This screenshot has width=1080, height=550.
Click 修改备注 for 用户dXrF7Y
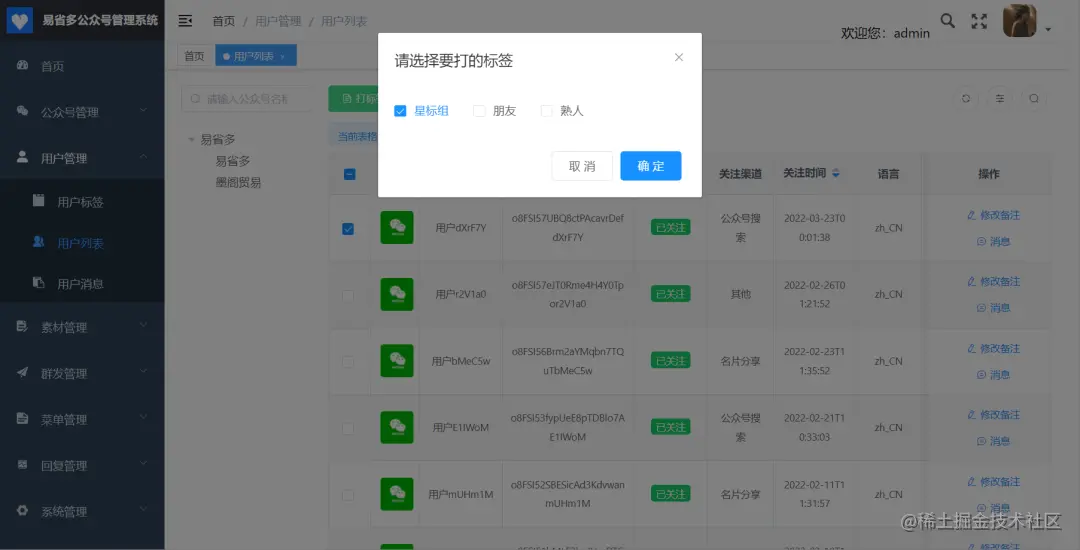993,215
